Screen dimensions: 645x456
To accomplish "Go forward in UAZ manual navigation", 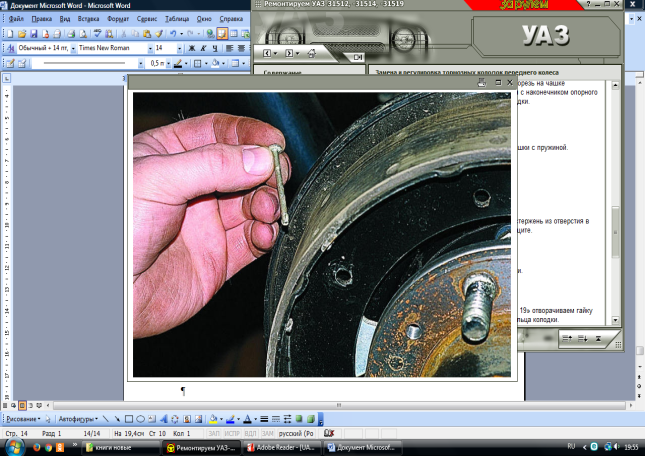I will pos(289,53).
